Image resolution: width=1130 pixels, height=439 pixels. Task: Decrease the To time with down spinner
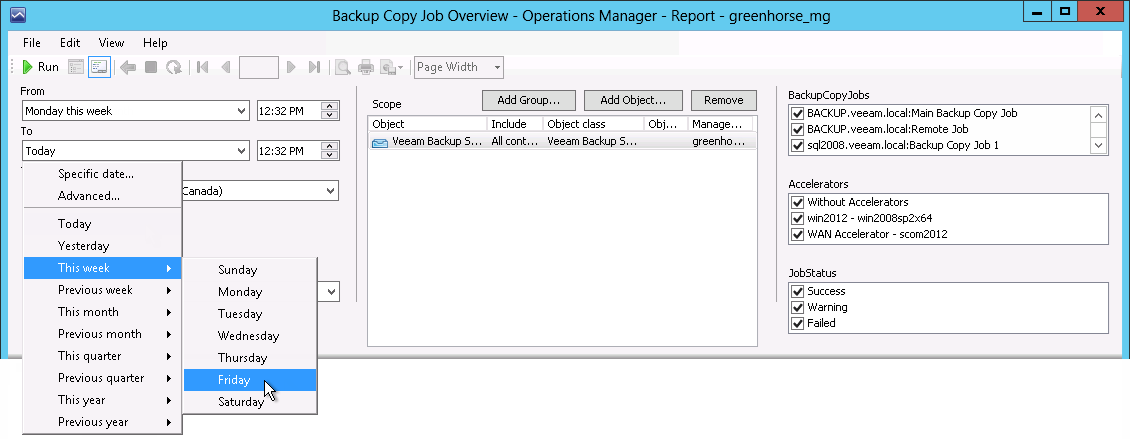pyautogui.click(x=330, y=155)
